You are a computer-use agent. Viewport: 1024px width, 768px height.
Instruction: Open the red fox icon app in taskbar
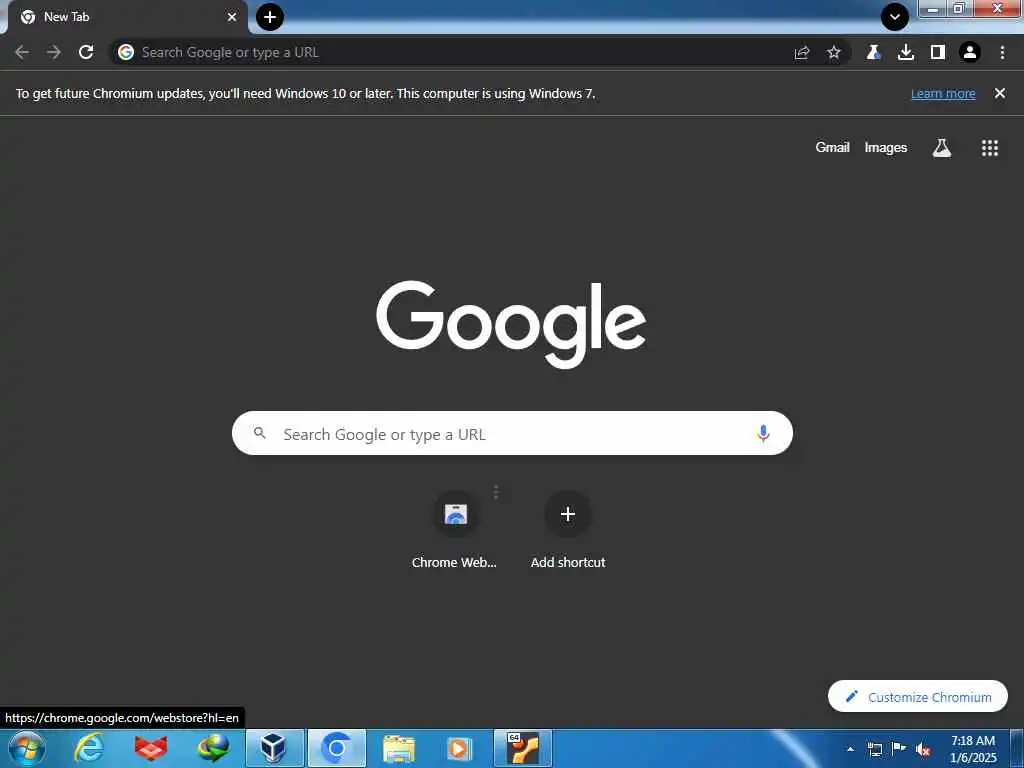coord(151,748)
